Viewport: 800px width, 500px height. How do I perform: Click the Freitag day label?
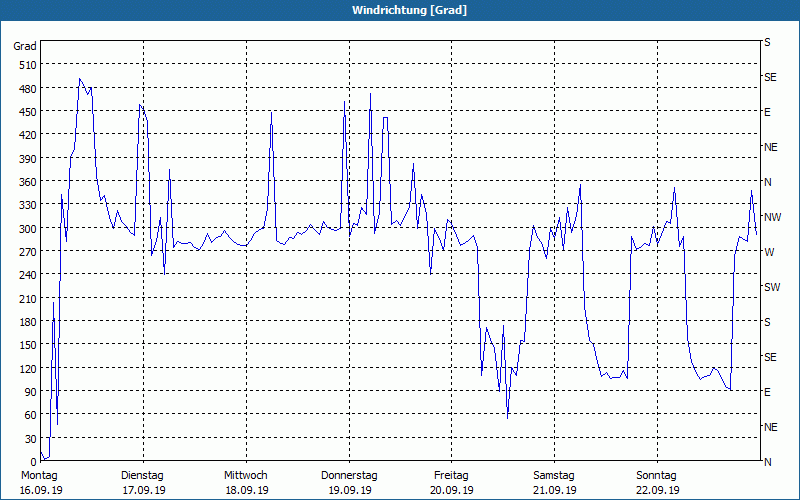point(451,476)
